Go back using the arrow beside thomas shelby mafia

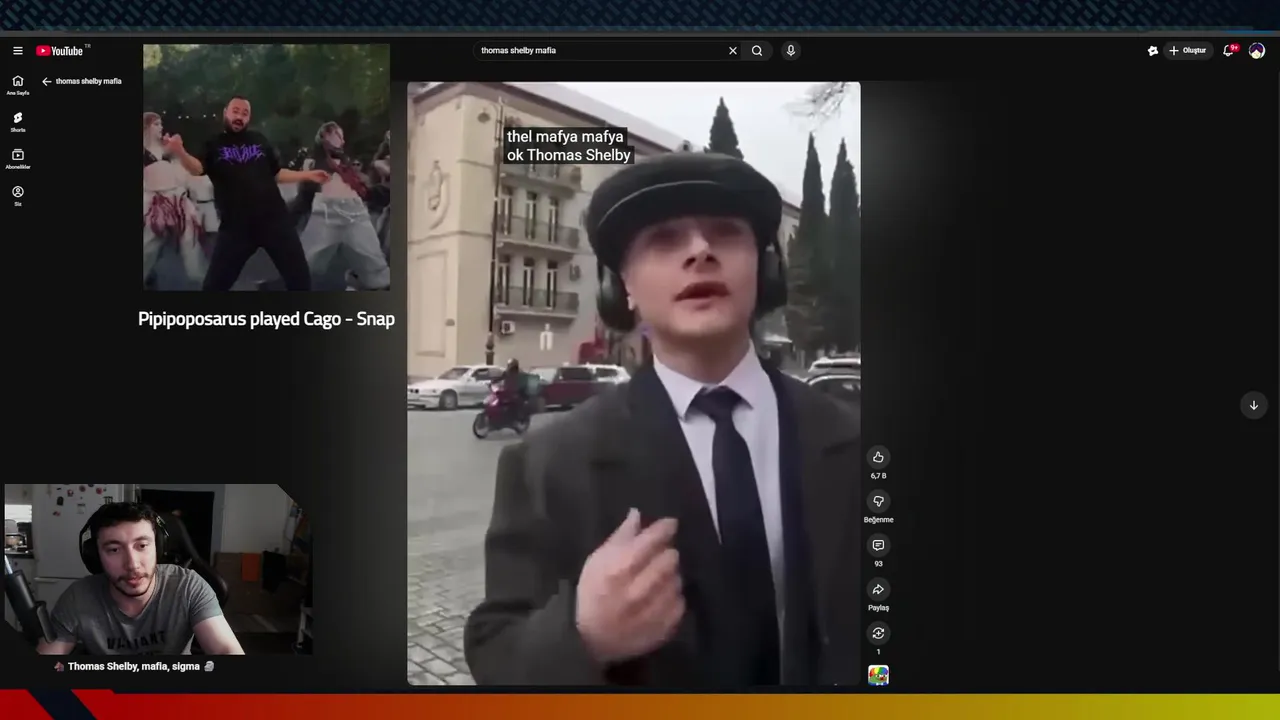click(46, 81)
